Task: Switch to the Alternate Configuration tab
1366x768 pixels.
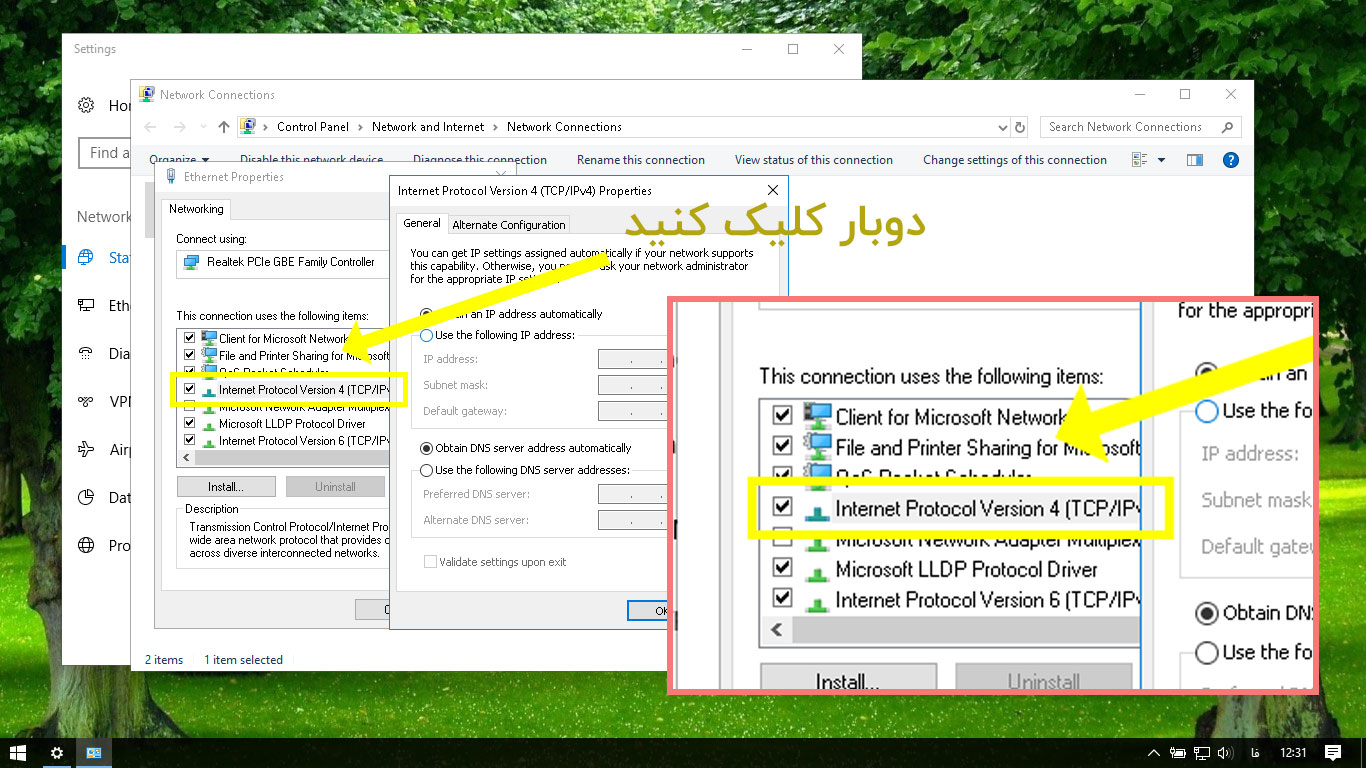Action: [x=509, y=225]
